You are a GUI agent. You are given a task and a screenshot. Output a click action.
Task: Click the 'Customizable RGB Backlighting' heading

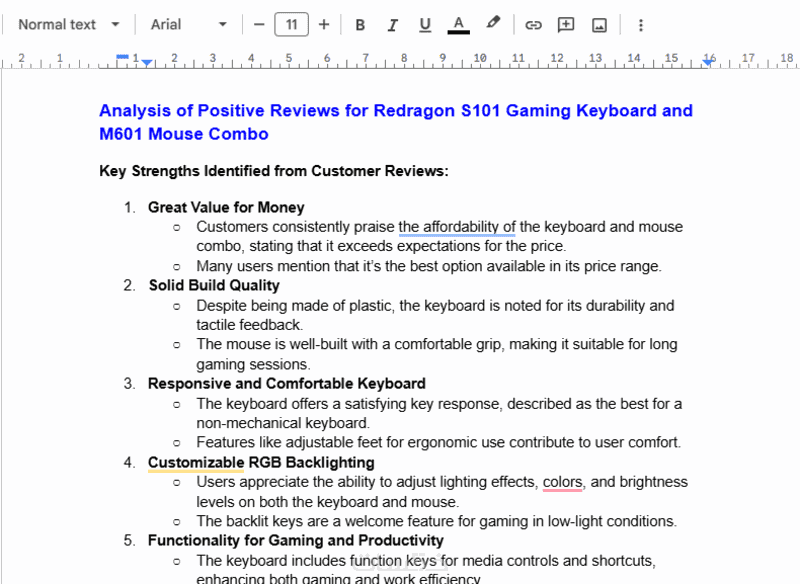261,463
